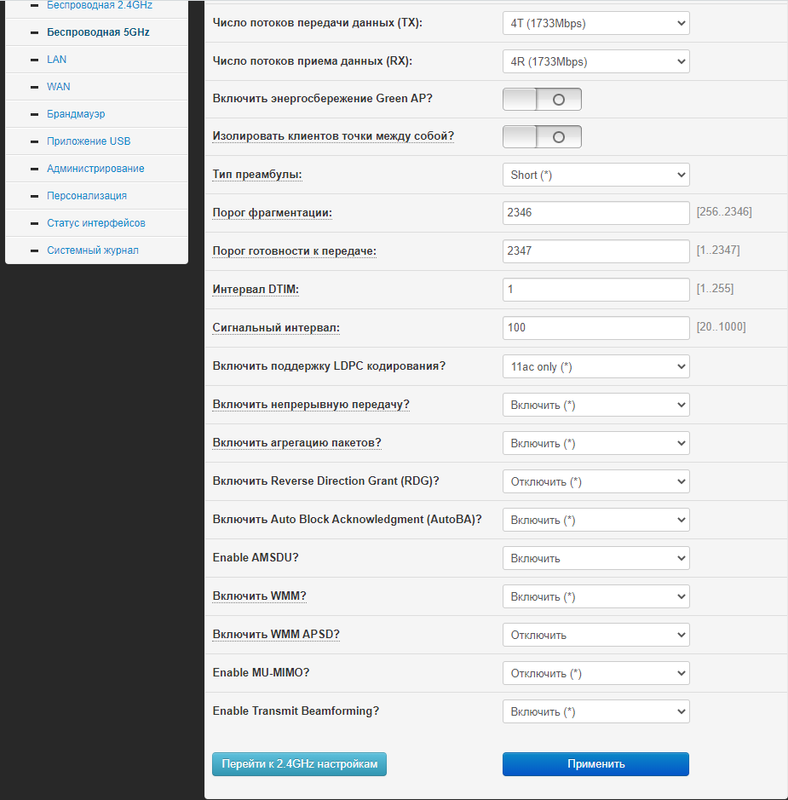The height and width of the screenshot is (800, 788).
Task: Click the Перейти к 2.4GHz настройкам button
Action: click(x=299, y=764)
